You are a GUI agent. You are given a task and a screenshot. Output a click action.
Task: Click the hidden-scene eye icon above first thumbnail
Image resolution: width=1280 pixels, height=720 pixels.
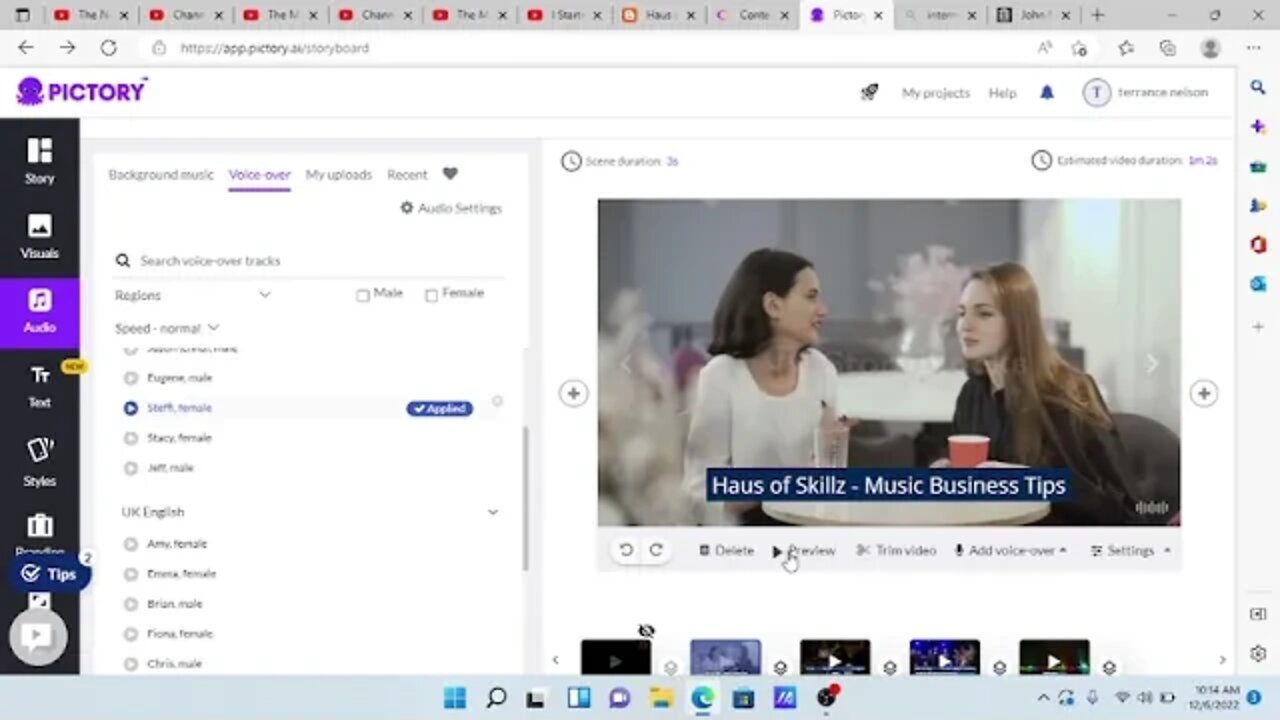tap(646, 630)
